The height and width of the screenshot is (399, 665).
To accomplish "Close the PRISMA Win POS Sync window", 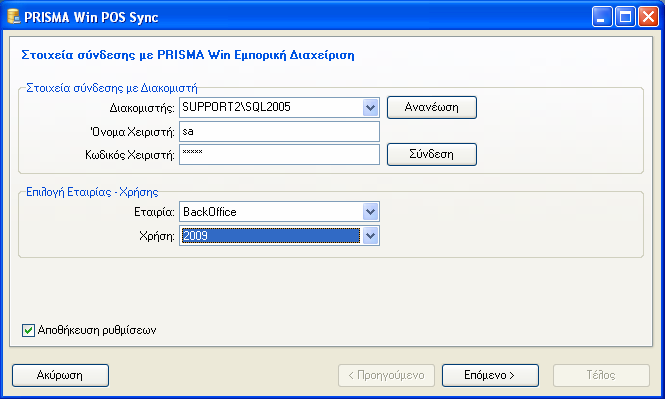I will [648, 17].
